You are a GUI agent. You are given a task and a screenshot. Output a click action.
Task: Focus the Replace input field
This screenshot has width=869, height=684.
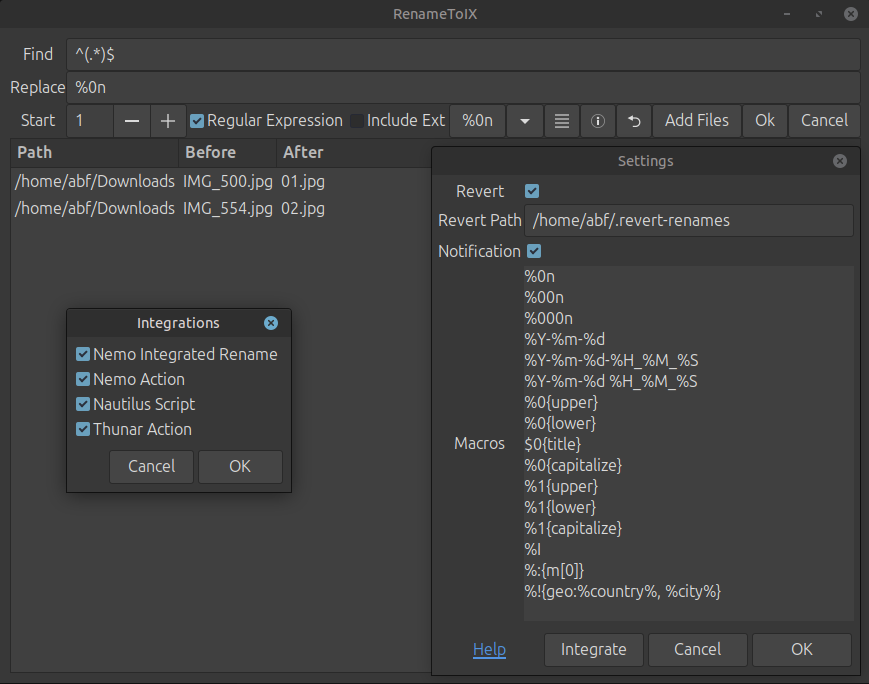coord(463,88)
